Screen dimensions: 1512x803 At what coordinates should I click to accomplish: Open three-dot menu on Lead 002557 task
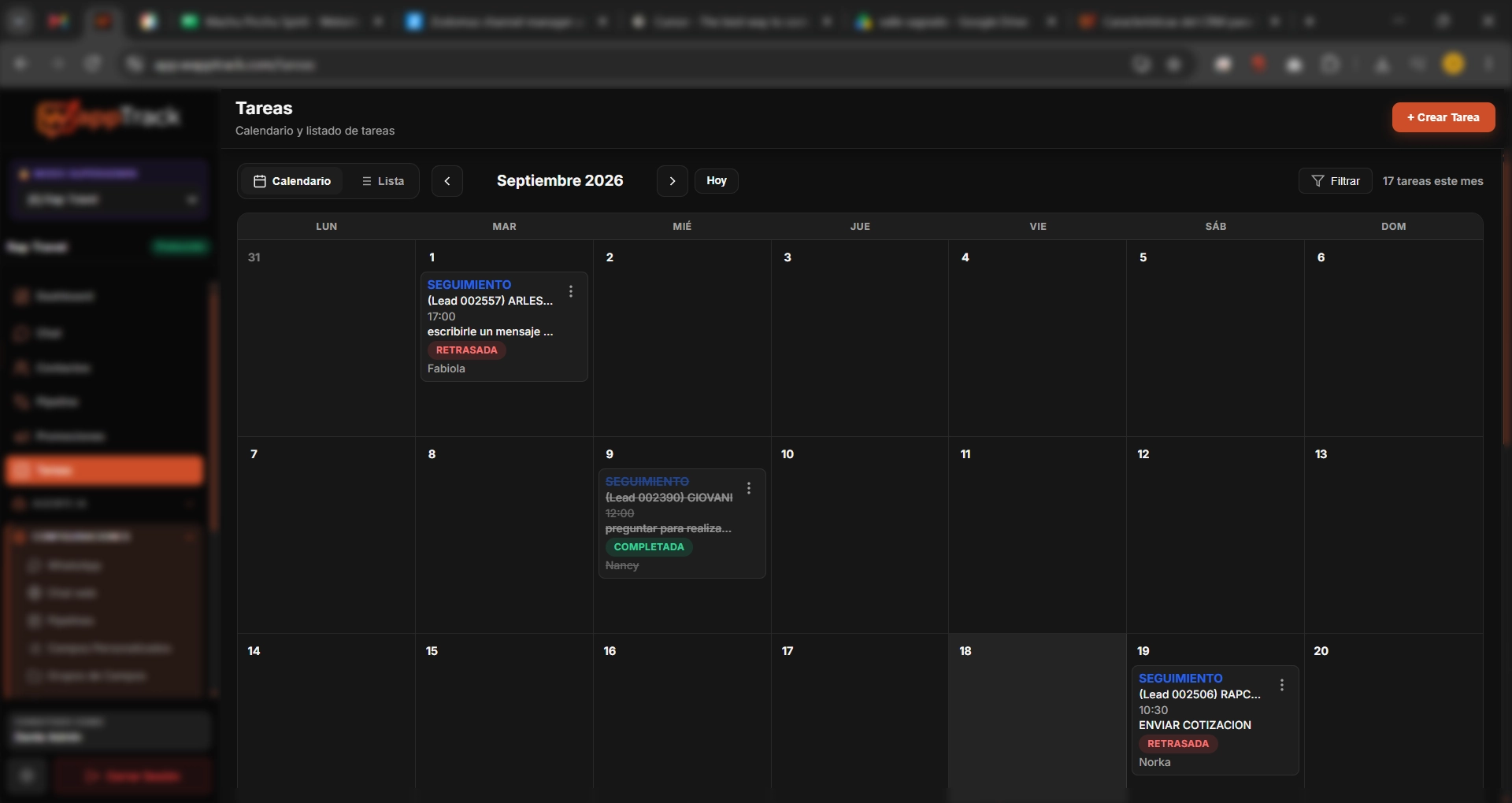(x=571, y=291)
